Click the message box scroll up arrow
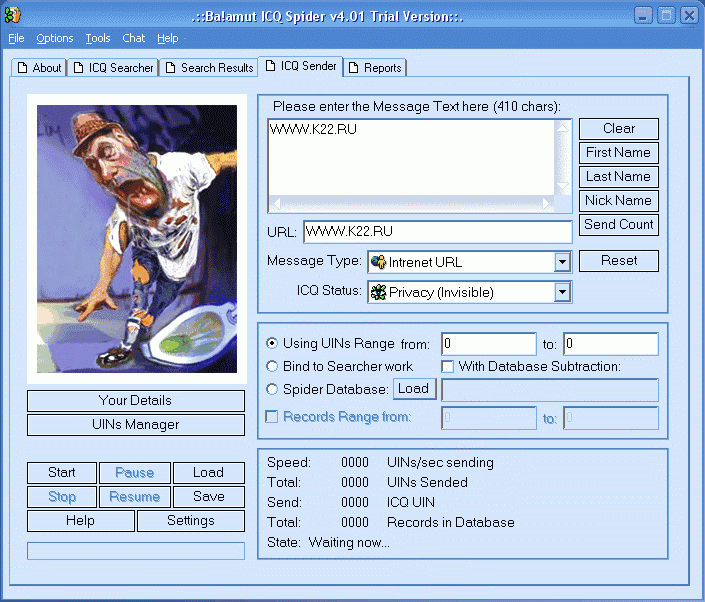The image size is (705, 602). coord(562,128)
